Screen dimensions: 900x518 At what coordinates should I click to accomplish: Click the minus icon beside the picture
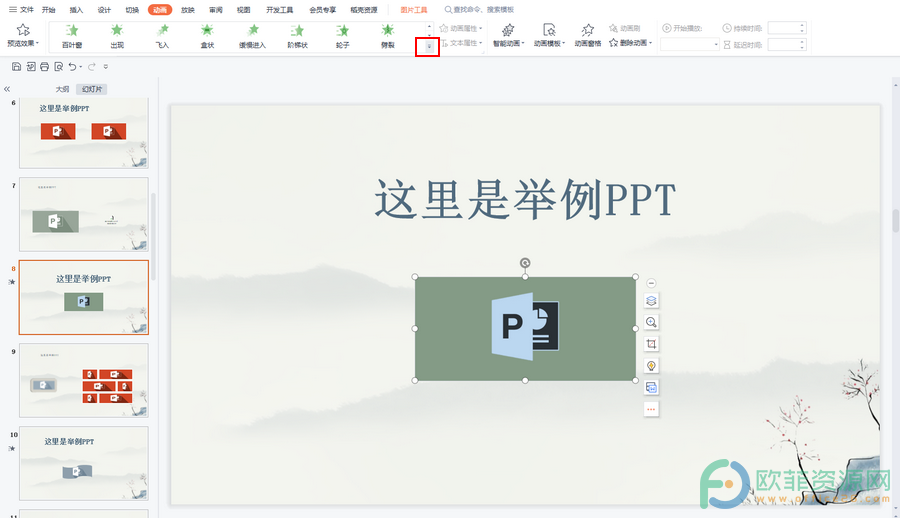coord(651,283)
